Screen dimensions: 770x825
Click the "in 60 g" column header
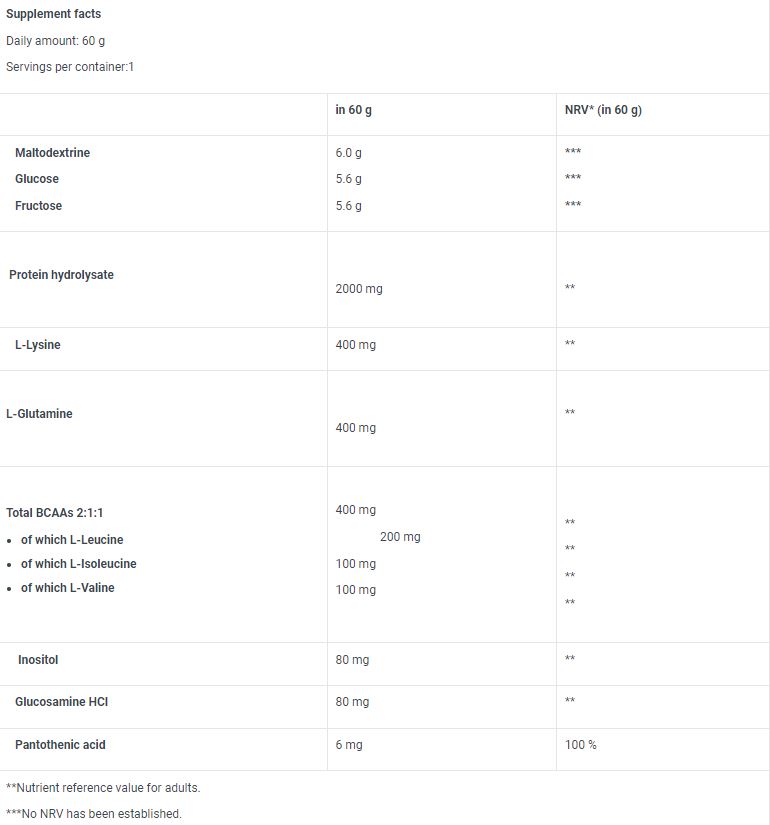353,110
